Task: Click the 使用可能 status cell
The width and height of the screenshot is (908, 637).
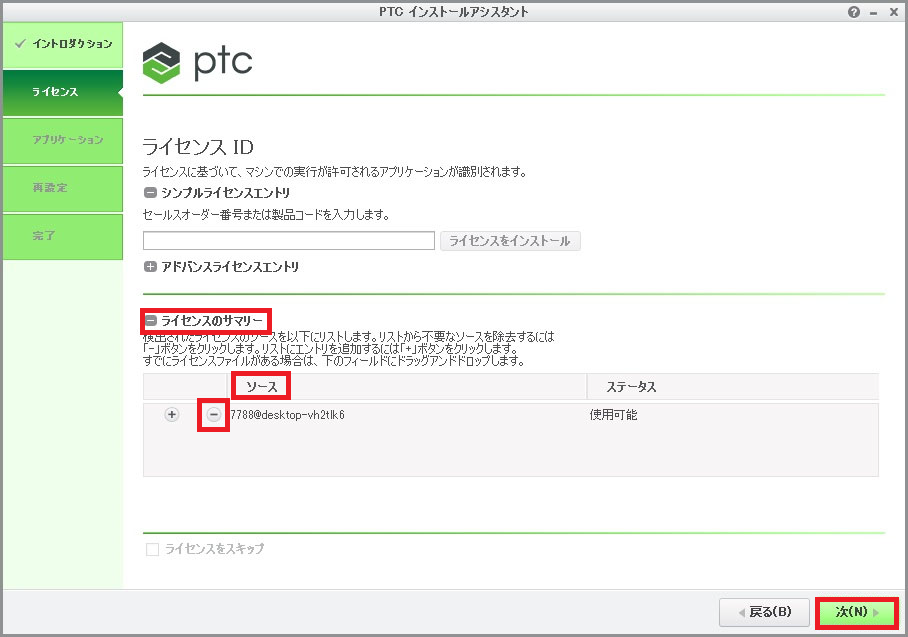Action: 613,415
